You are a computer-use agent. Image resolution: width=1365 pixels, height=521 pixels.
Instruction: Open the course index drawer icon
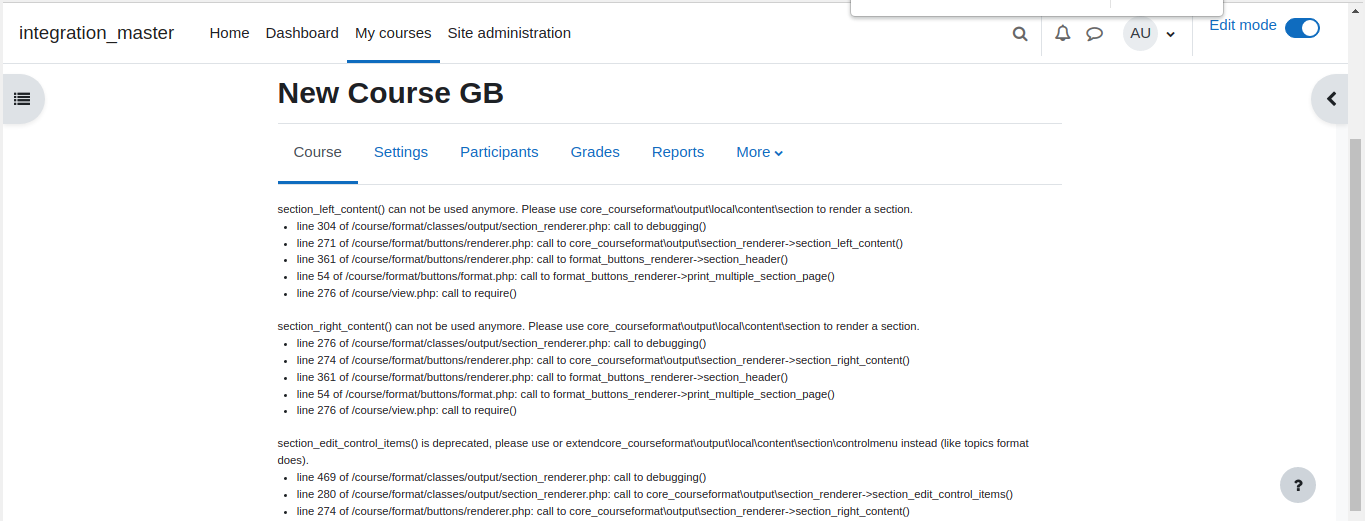[x=22, y=99]
